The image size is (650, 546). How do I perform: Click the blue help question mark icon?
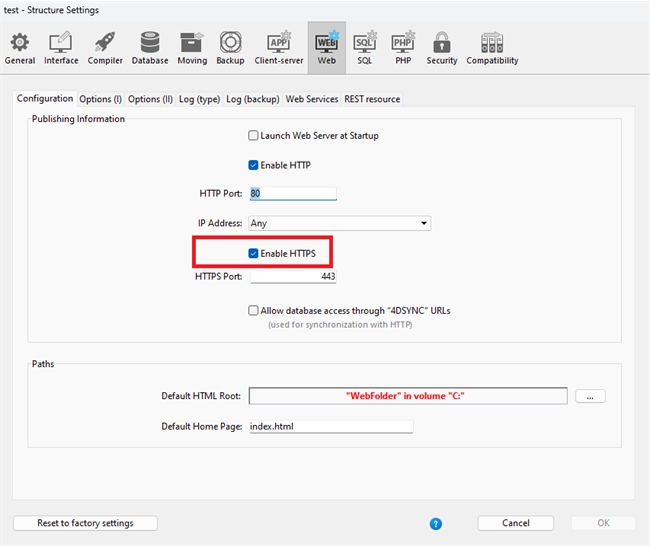click(436, 523)
